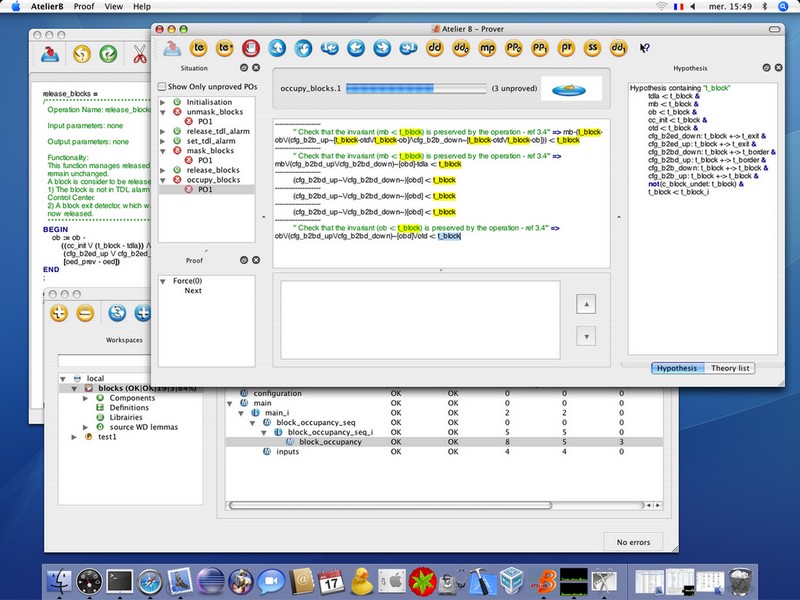Click the 'PP1' prover command button
This screenshot has height=600, width=800.
click(x=540, y=48)
